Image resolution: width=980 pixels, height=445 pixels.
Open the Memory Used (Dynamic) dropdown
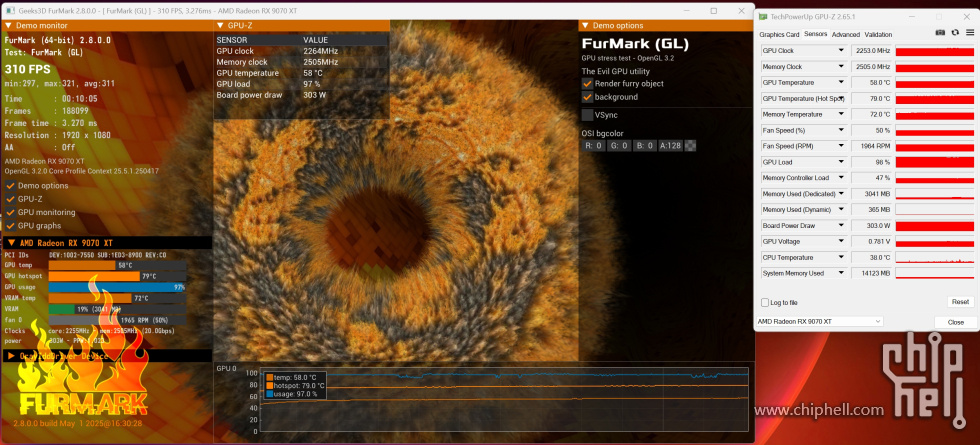tap(841, 209)
